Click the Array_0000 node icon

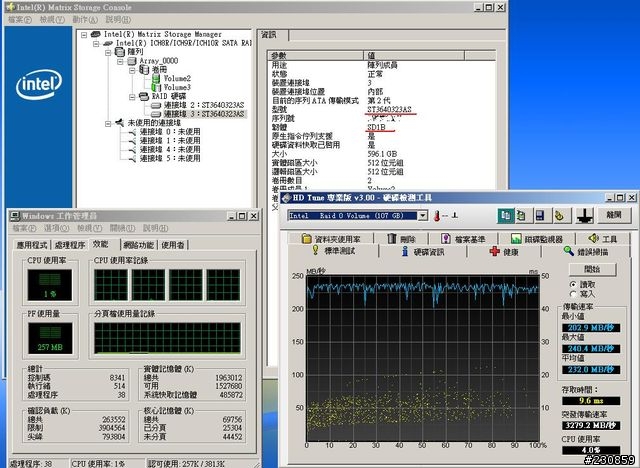point(131,61)
